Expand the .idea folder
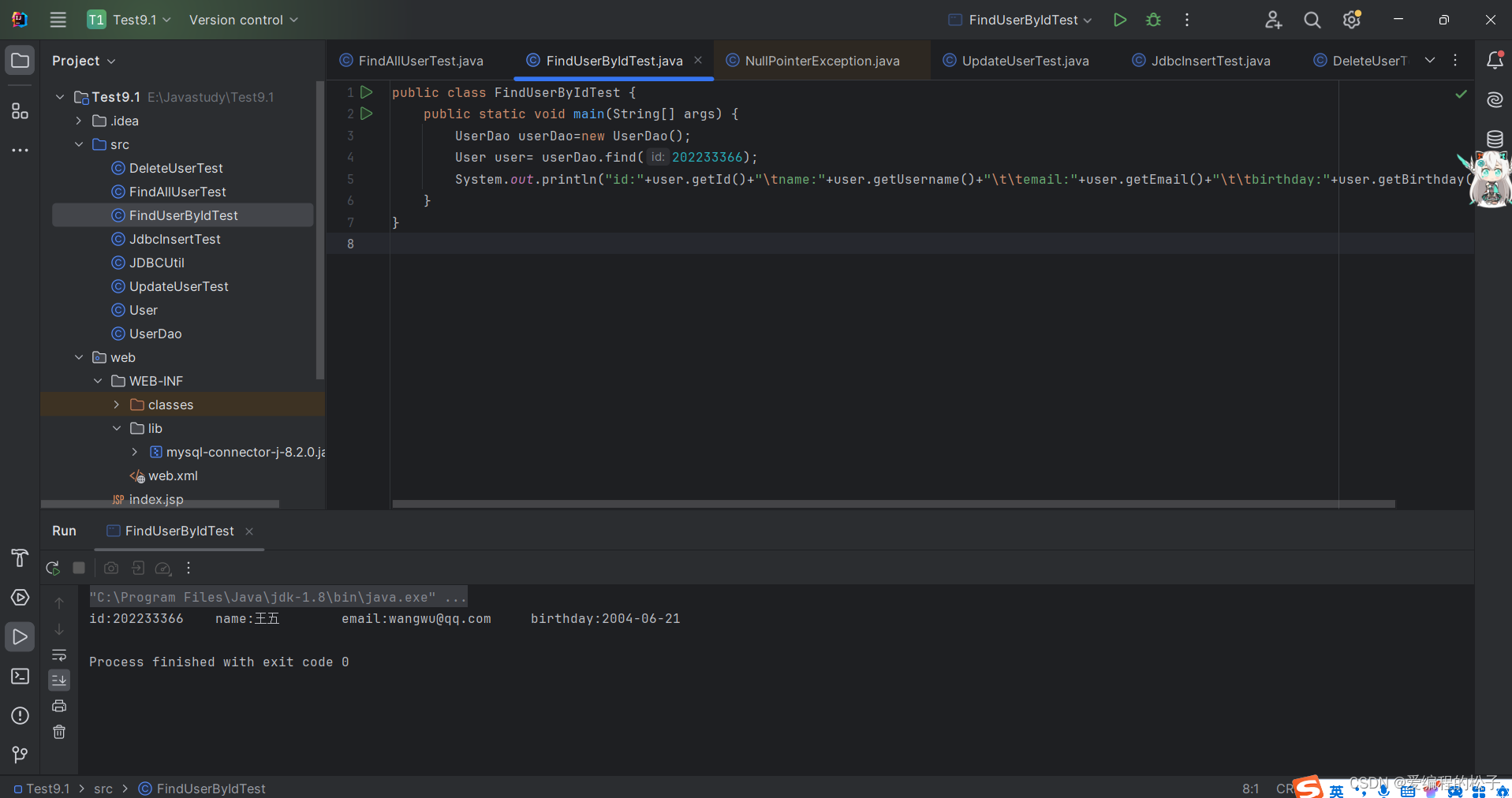This screenshot has height=798, width=1512. click(79, 121)
